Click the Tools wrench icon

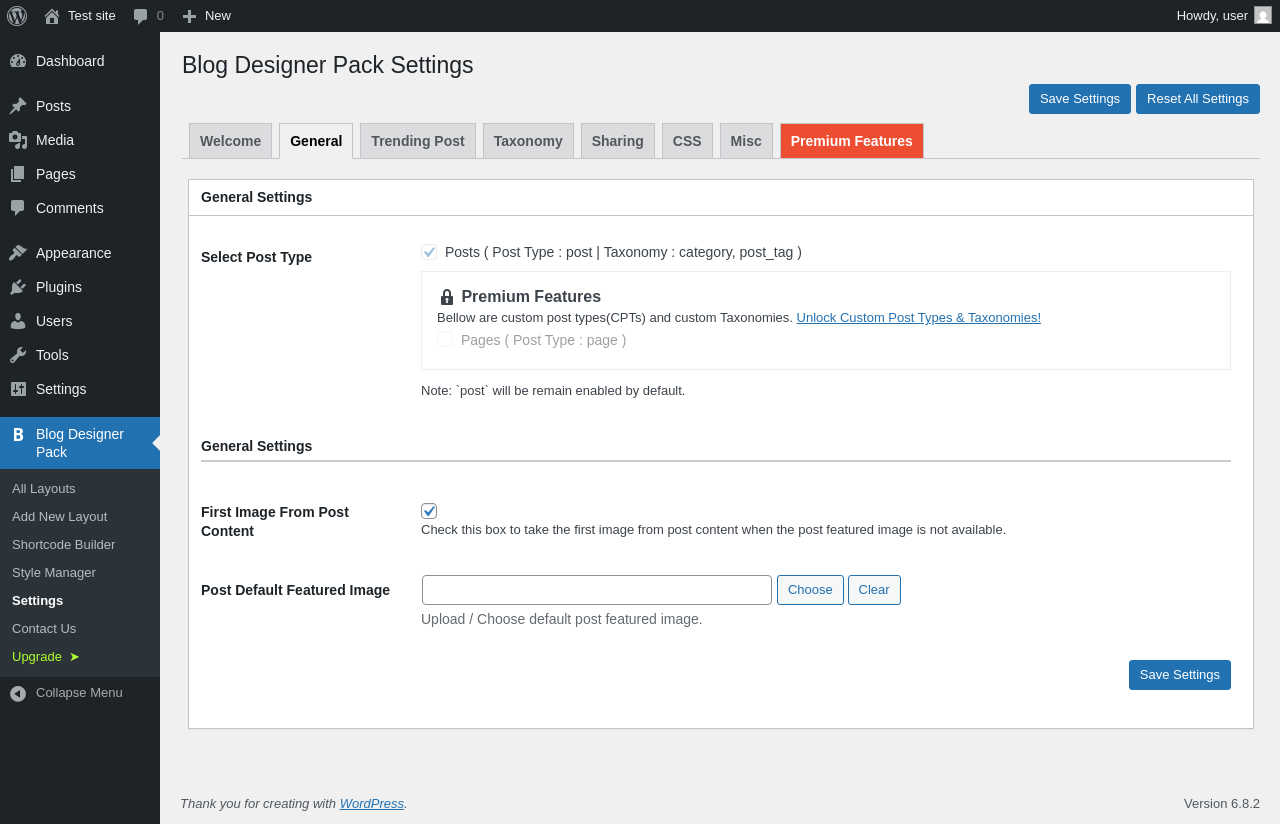pos(18,355)
